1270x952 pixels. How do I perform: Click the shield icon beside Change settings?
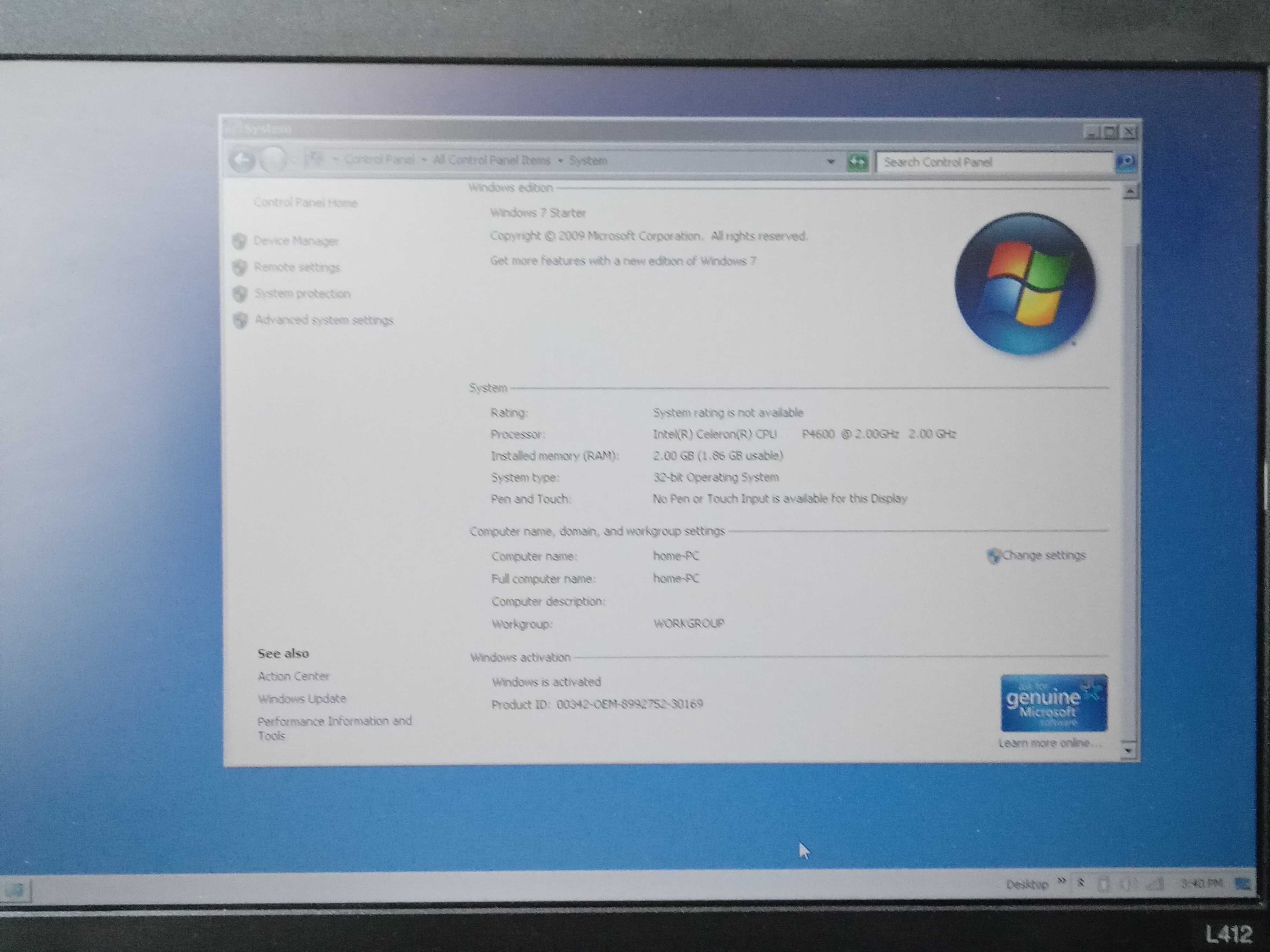993,555
